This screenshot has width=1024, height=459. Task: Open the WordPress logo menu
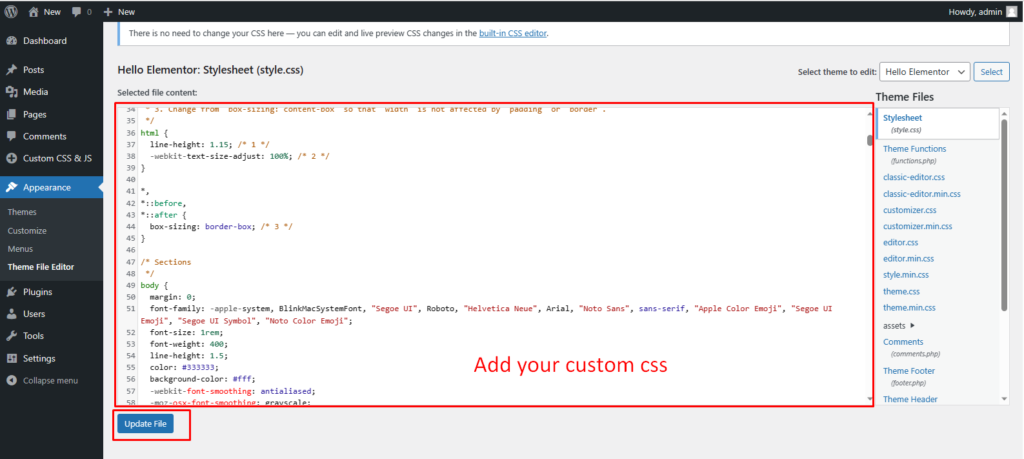(x=11, y=12)
